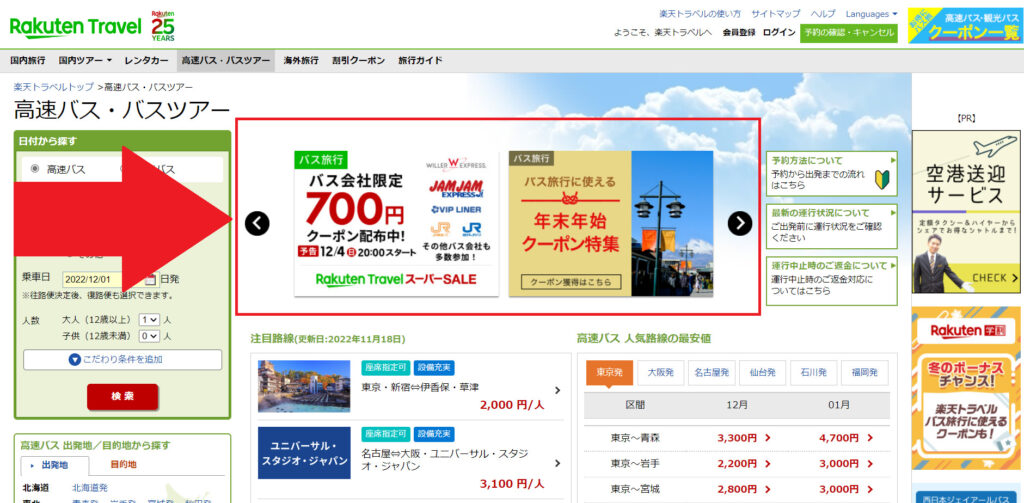
Task: Open 名古屋⇔大阪・ユニバーサル route chevron
Action: [x=557, y=463]
